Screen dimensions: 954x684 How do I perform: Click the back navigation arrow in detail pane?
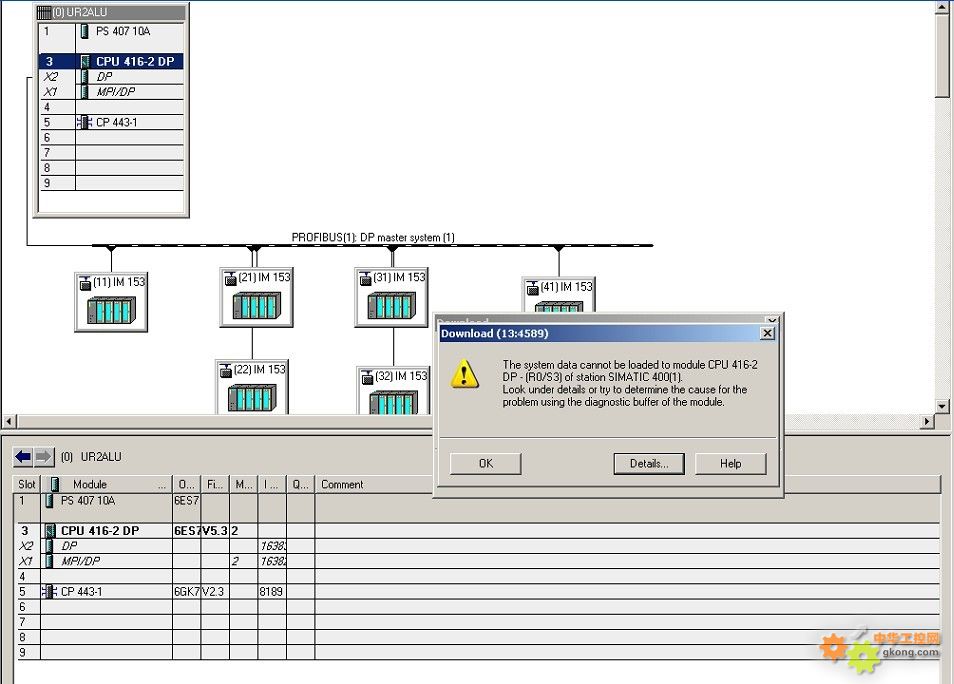23,456
